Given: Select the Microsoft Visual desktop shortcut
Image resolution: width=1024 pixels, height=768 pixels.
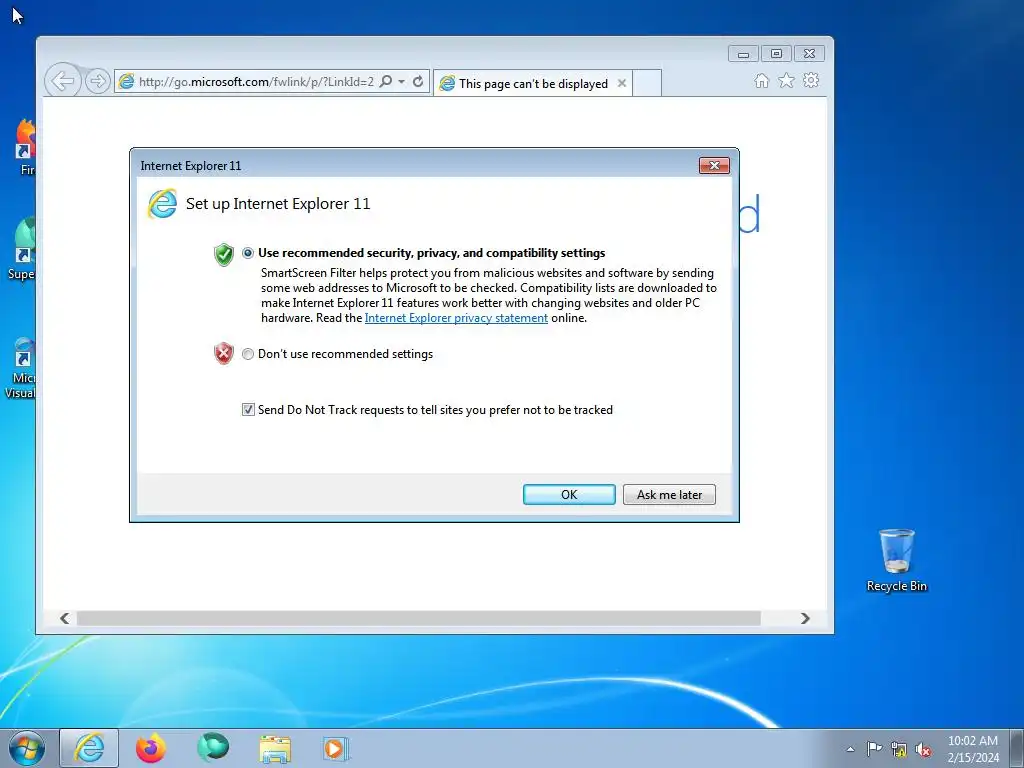Looking at the screenshot, I should point(21,368).
